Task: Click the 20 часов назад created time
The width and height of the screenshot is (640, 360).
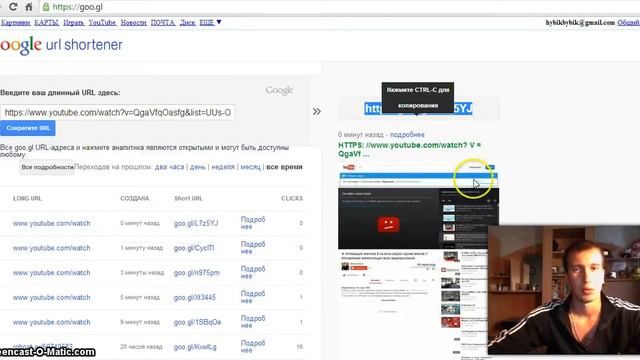Action: coord(141,347)
